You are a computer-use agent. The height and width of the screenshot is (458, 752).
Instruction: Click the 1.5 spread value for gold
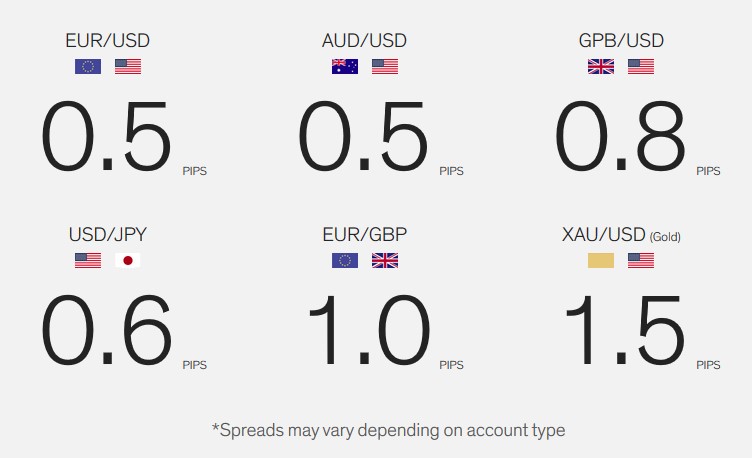(624, 330)
